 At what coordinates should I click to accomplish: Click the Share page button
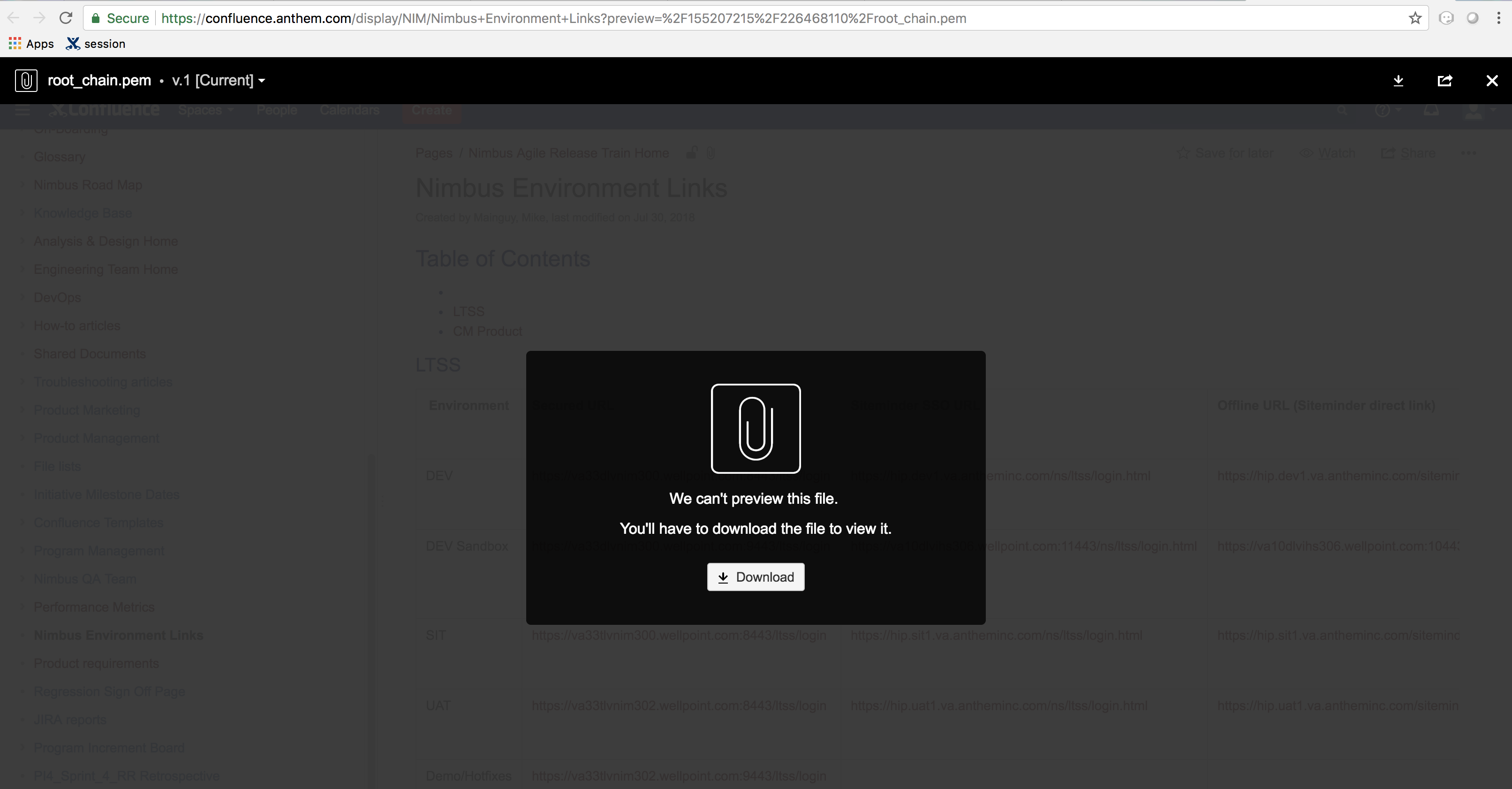coord(1409,153)
